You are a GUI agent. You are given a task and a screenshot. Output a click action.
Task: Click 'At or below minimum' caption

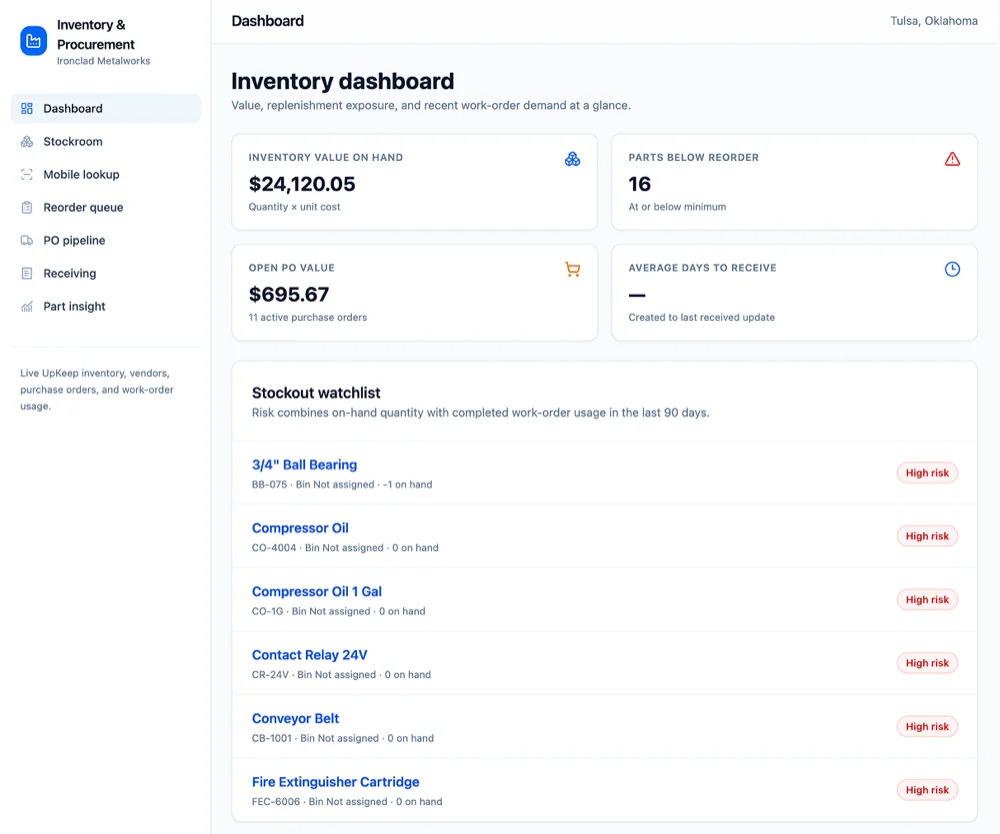tap(677, 207)
